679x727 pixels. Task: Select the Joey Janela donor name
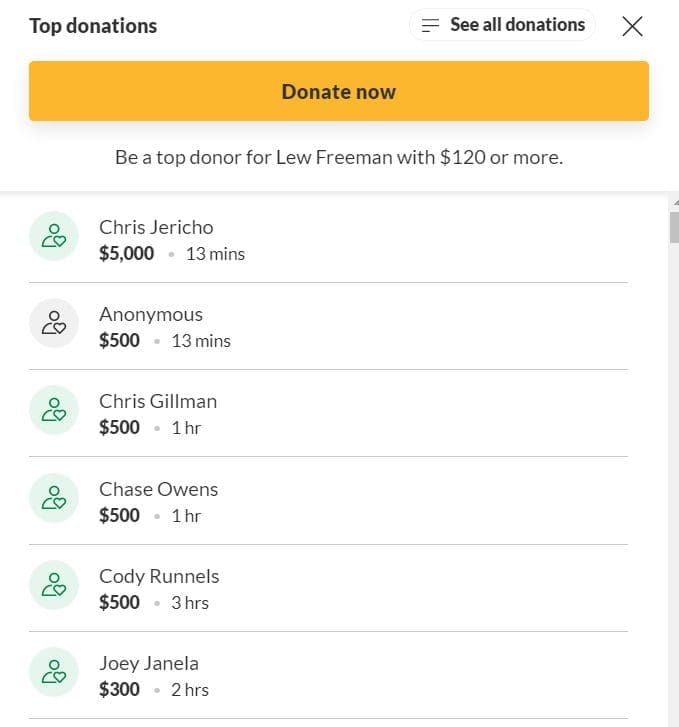click(149, 663)
